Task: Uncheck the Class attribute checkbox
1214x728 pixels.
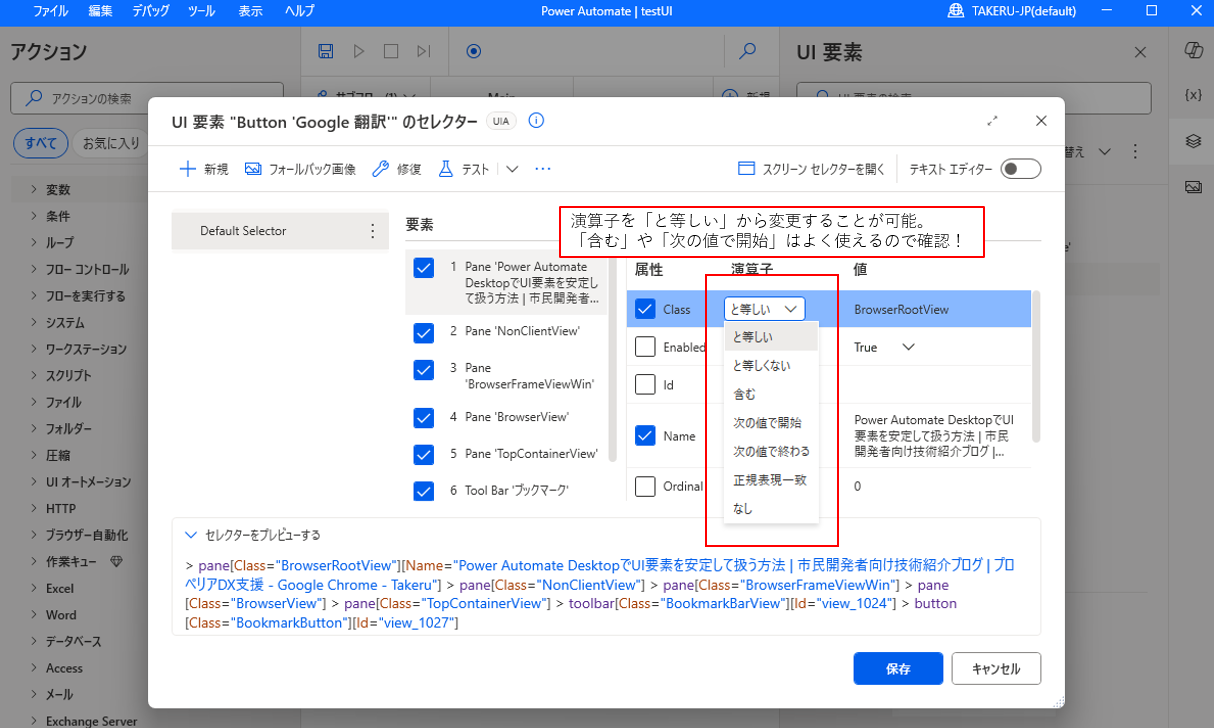Action: [x=645, y=308]
